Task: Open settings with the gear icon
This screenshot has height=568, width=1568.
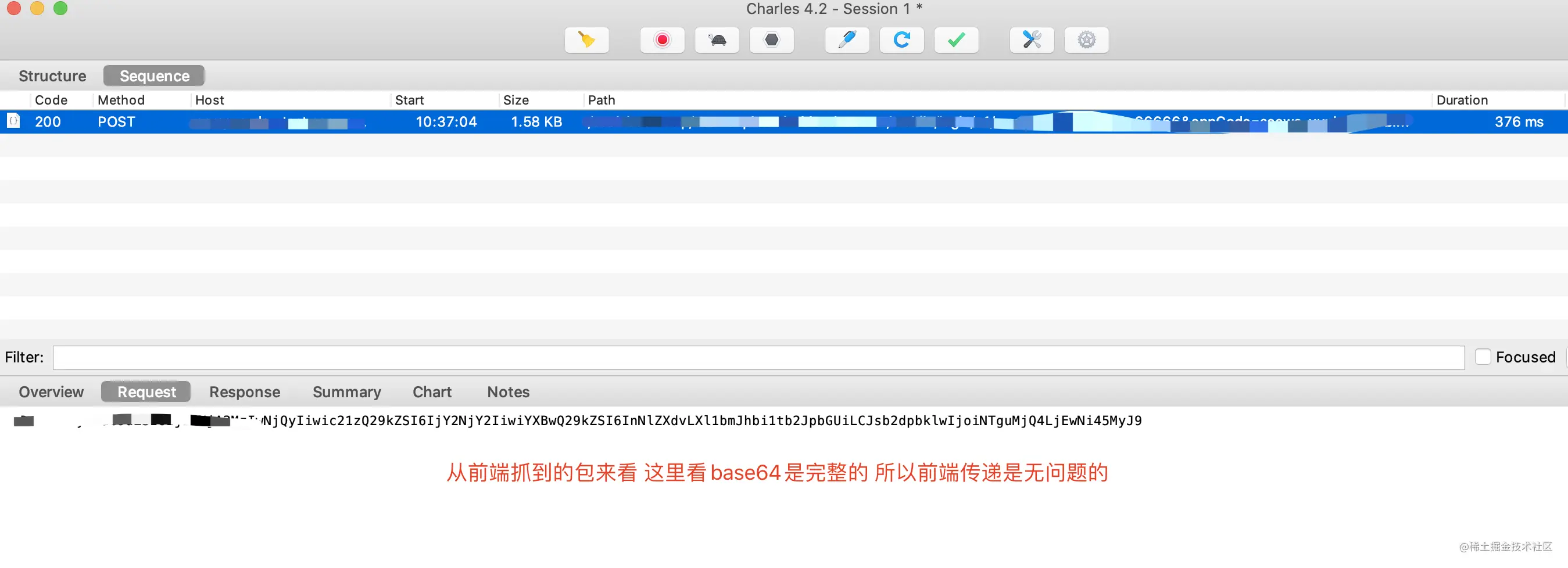Action: tap(1087, 40)
